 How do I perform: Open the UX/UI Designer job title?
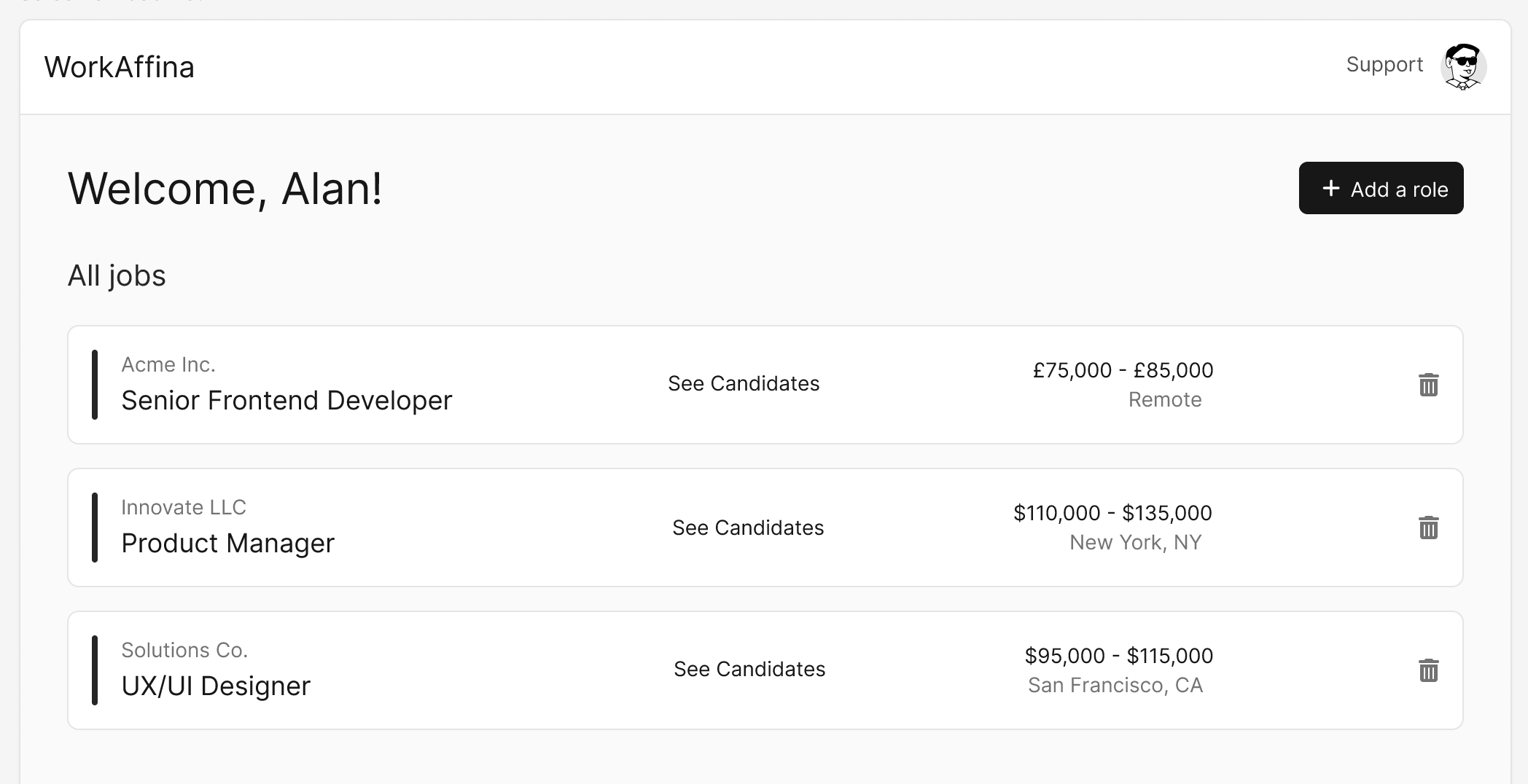pyautogui.click(x=216, y=686)
